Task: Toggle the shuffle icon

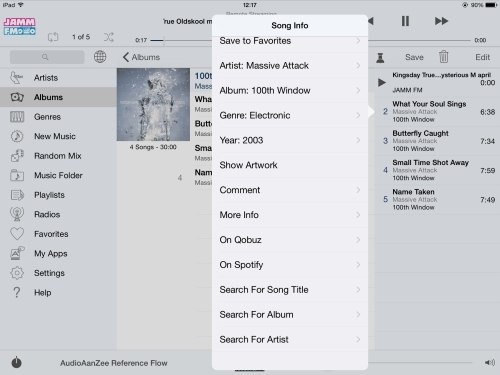Action: (x=108, y=37)
